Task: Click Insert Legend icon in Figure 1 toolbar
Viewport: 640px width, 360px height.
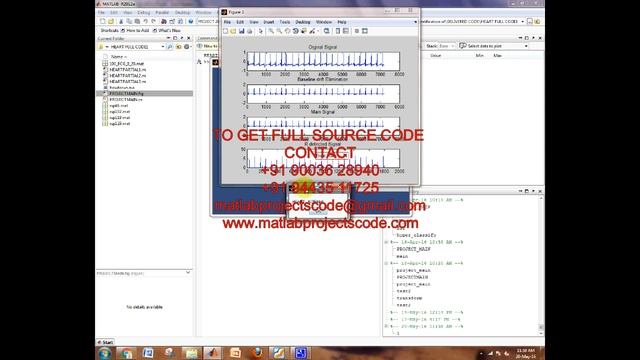Action: 346,31
